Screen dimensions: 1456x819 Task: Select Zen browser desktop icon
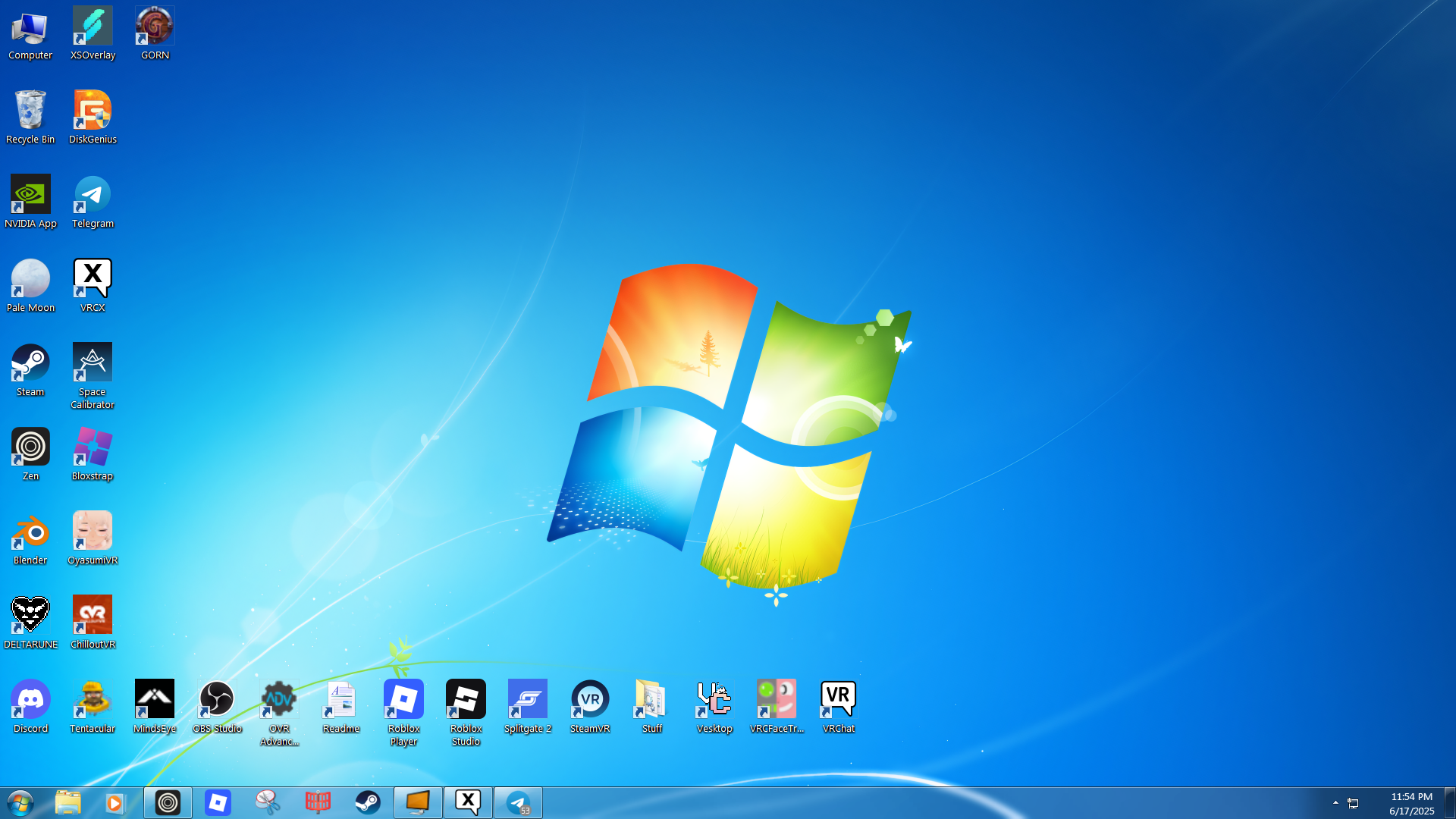pyautogui.click(x=30, y=455)
